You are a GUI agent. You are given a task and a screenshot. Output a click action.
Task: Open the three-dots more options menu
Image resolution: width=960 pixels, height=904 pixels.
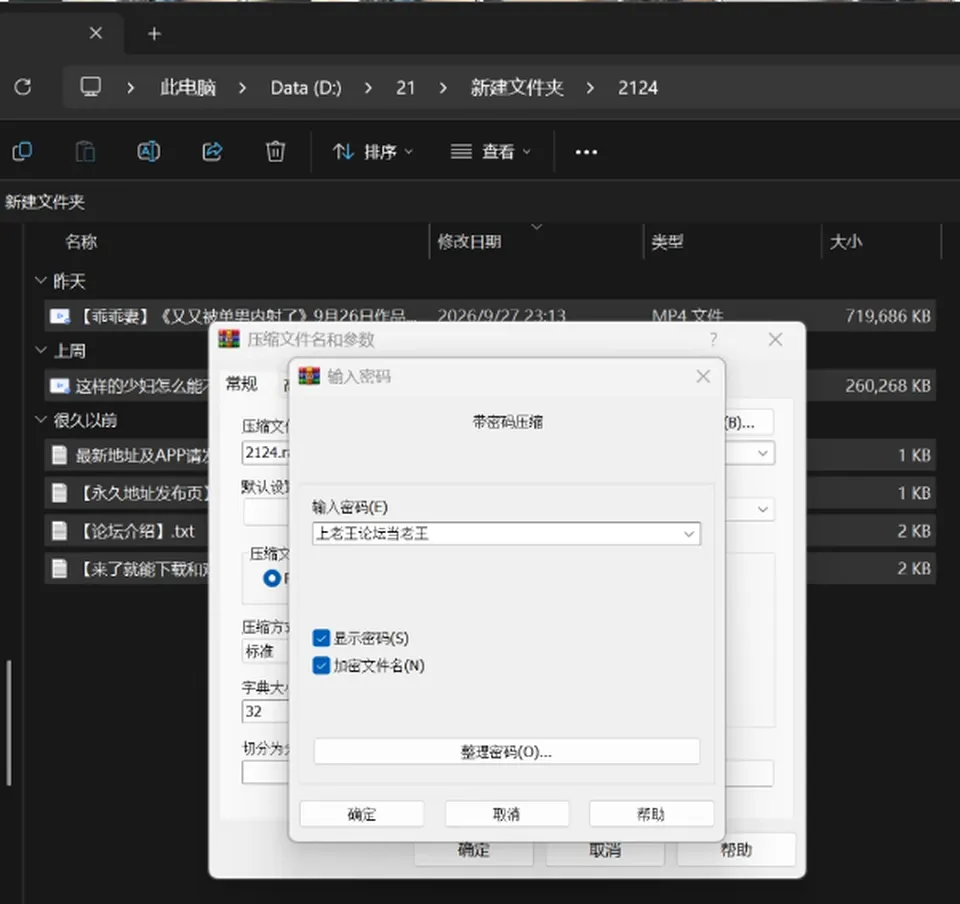click(x=586, y=152)
